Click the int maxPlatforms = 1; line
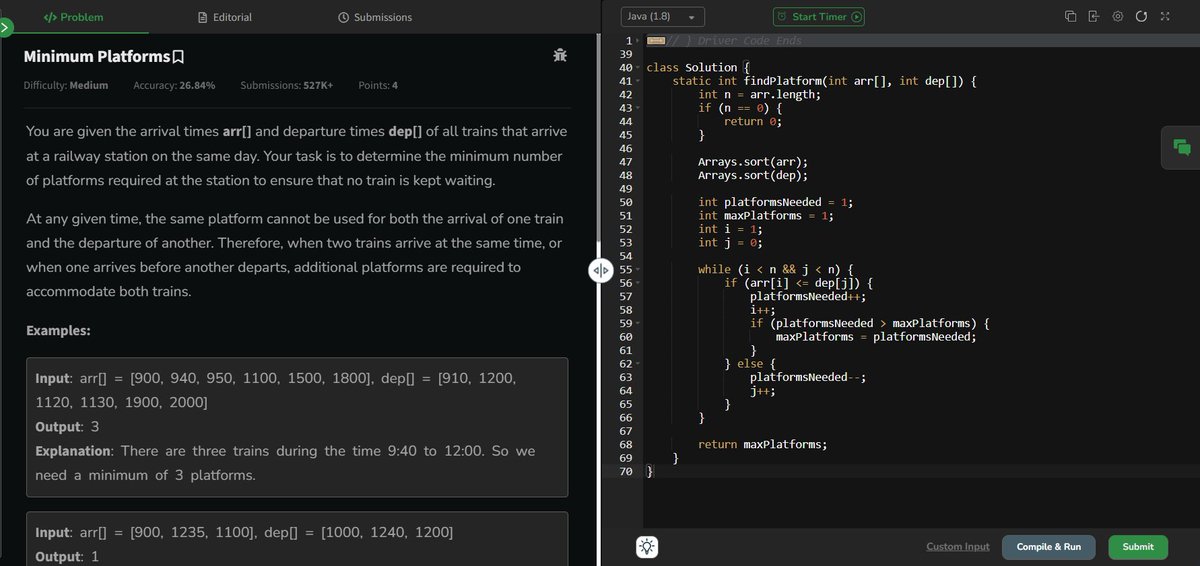Screen dimensions: 1200x566 [x=765, y=216]
